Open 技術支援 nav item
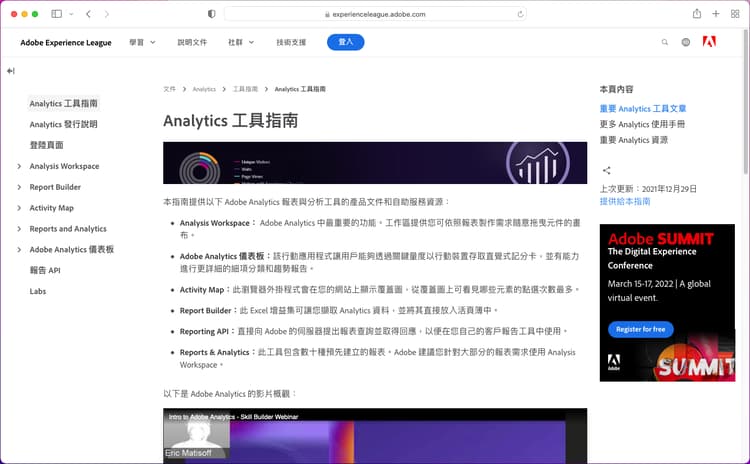The height and width of the screenshot is (464, 750). click(291, 42)
